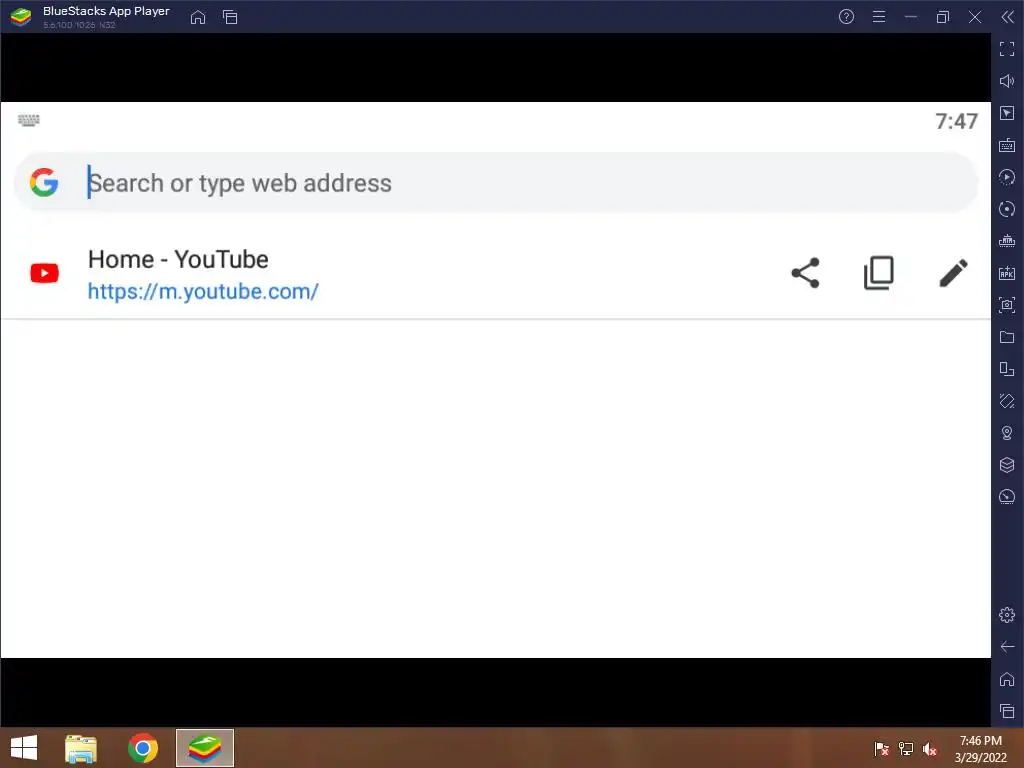Screen dimensions: 1024x768
Task: Open File Explorer from taskbar
Action: 81,748
